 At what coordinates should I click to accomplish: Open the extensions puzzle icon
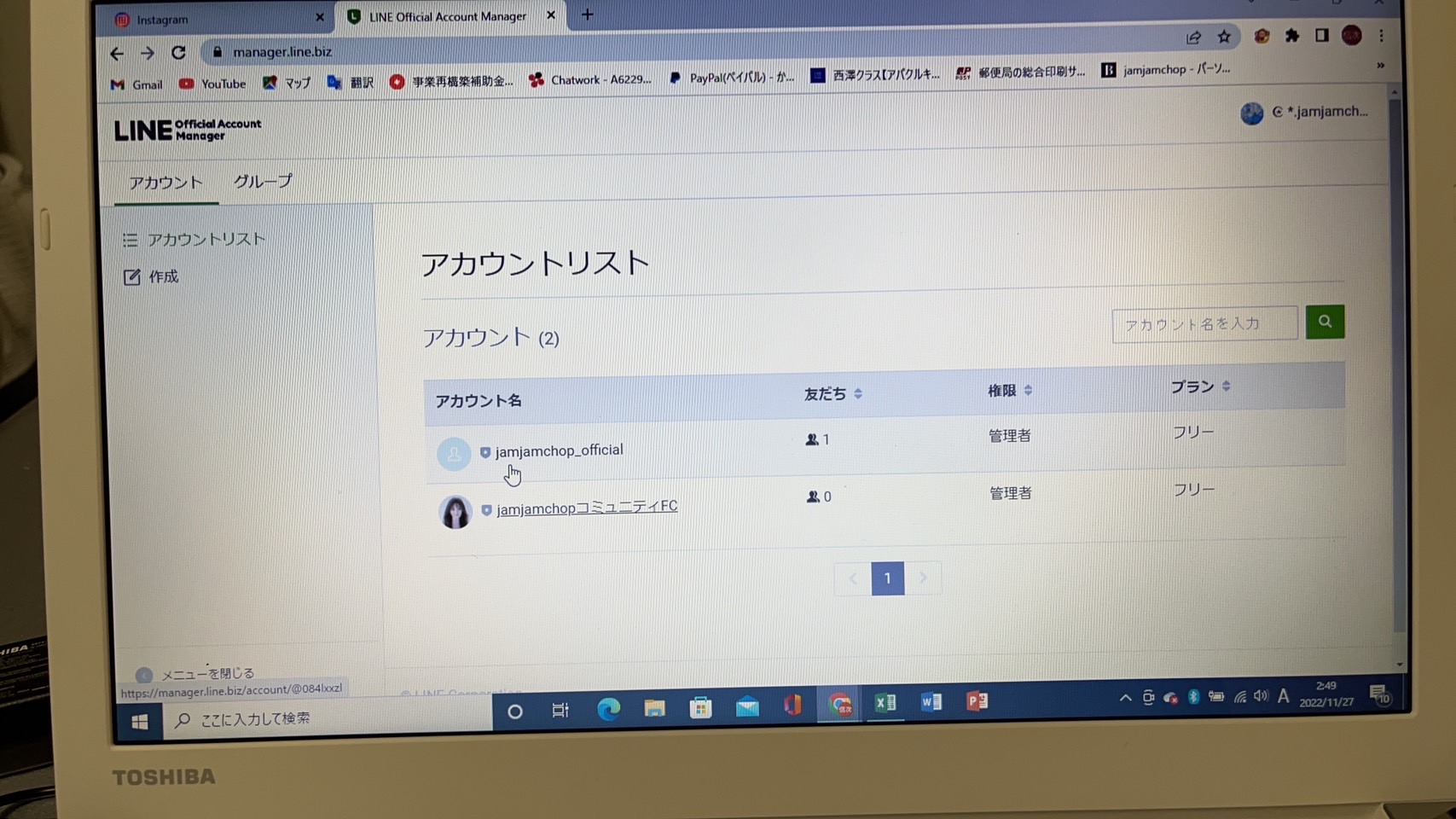[1292, 35]
